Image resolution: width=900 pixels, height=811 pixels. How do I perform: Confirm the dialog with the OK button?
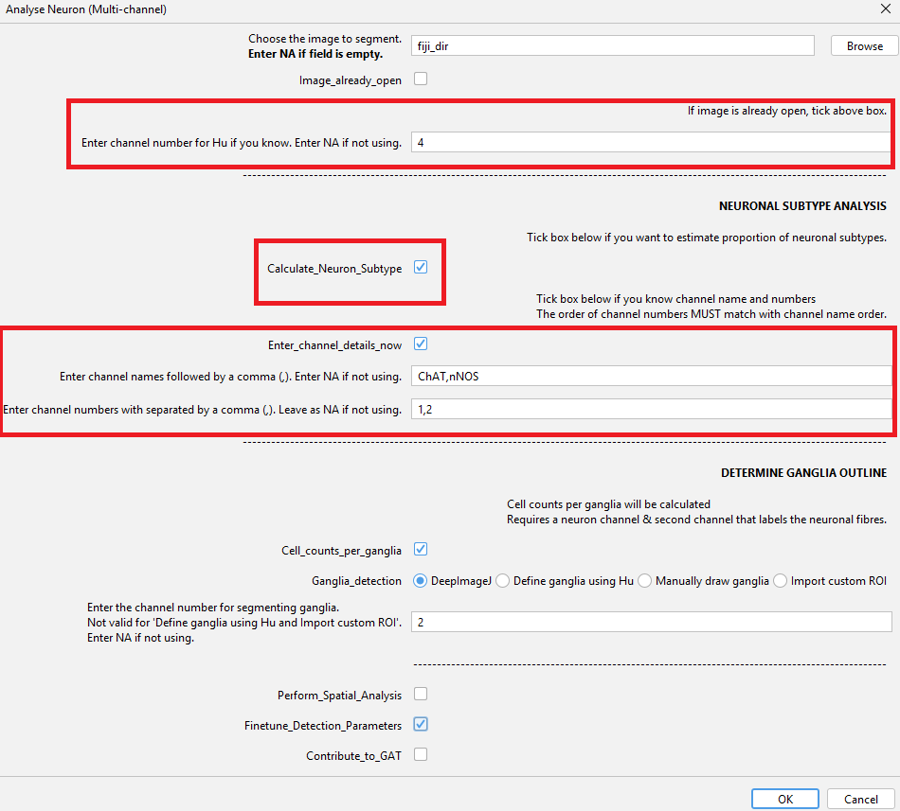tap(785, 798)
